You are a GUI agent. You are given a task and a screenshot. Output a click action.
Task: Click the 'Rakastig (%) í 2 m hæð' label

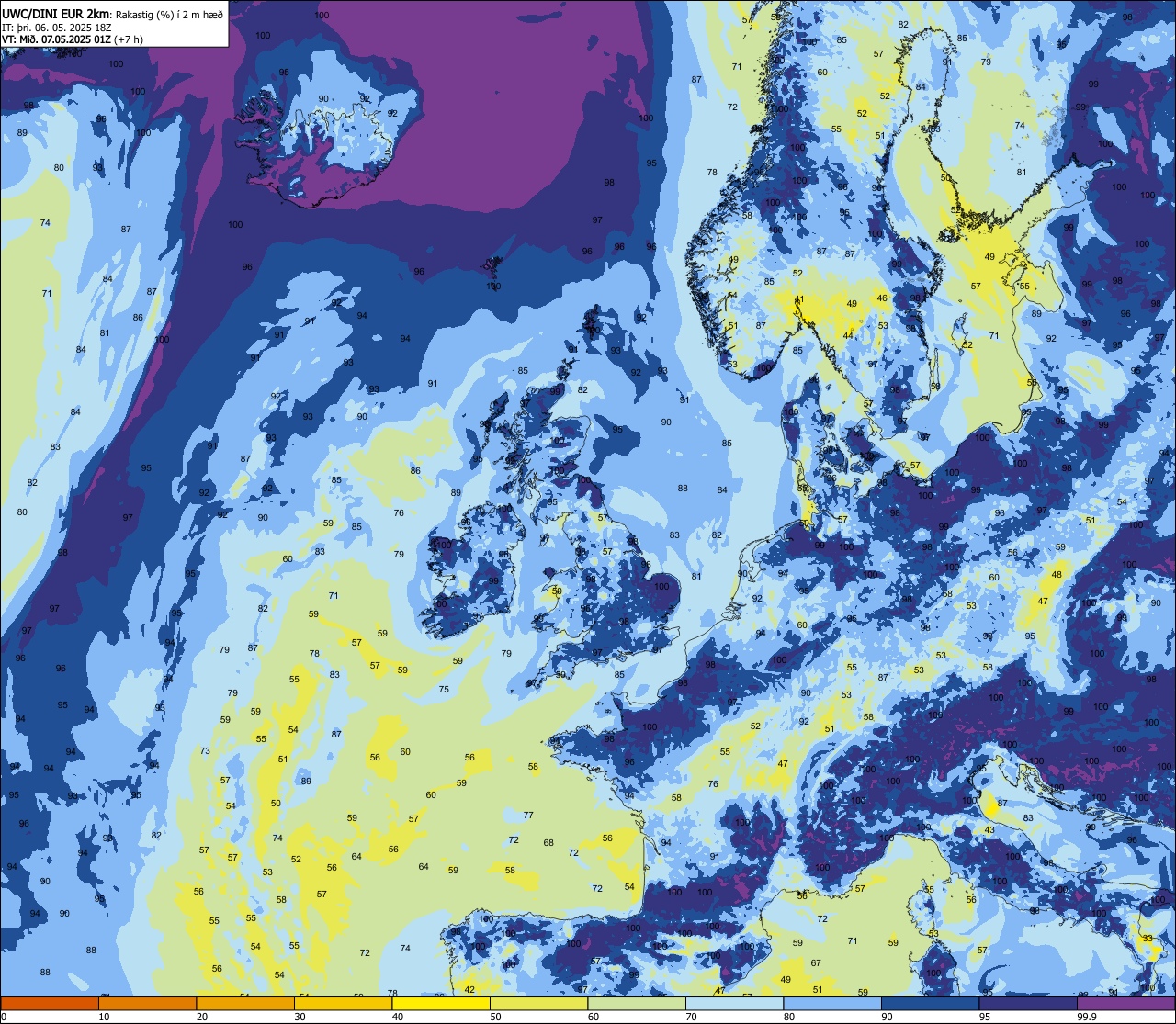[168, 15]
